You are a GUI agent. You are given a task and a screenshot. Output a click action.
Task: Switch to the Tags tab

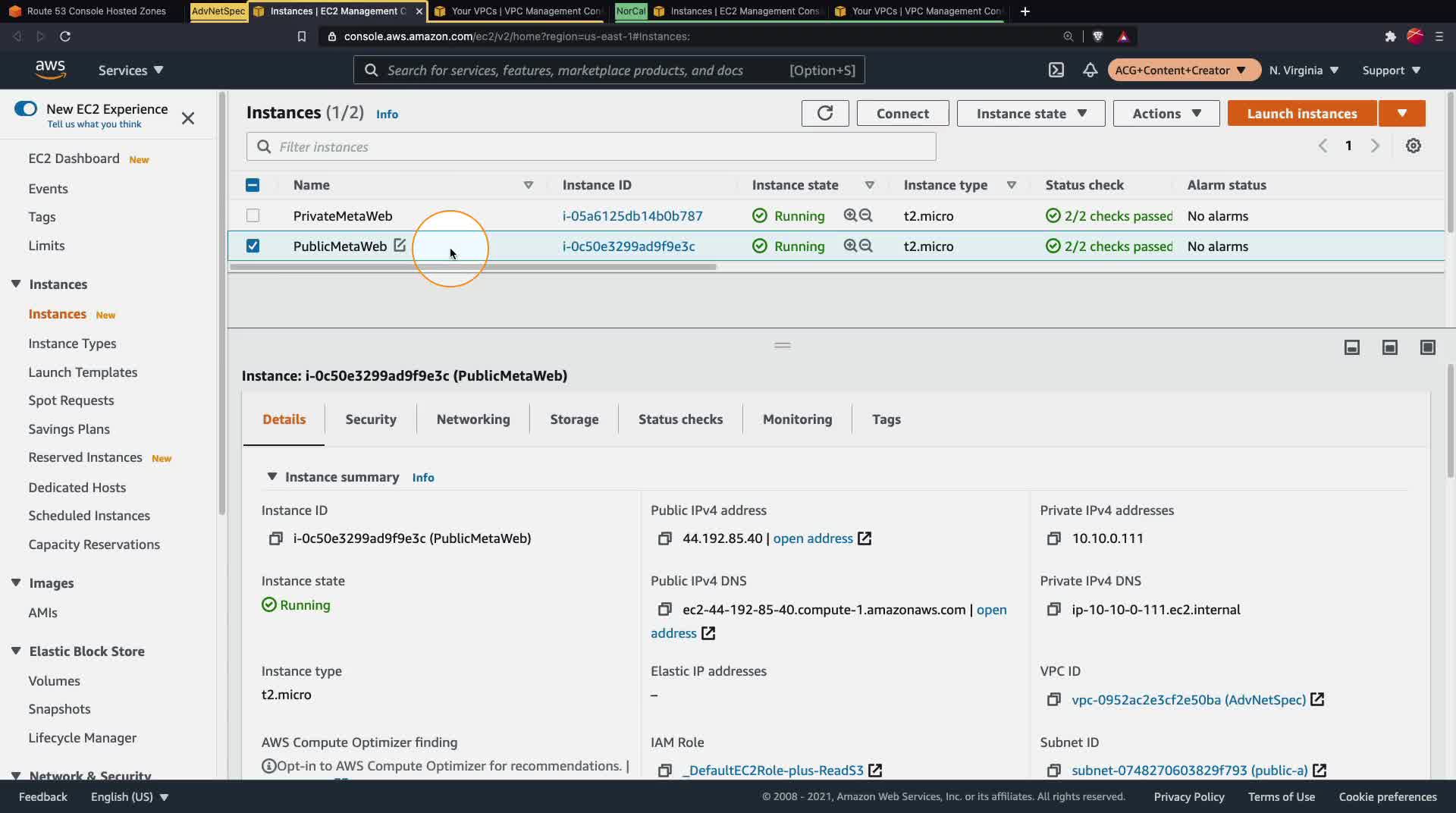pyautogui.click(x=886, y=419)
